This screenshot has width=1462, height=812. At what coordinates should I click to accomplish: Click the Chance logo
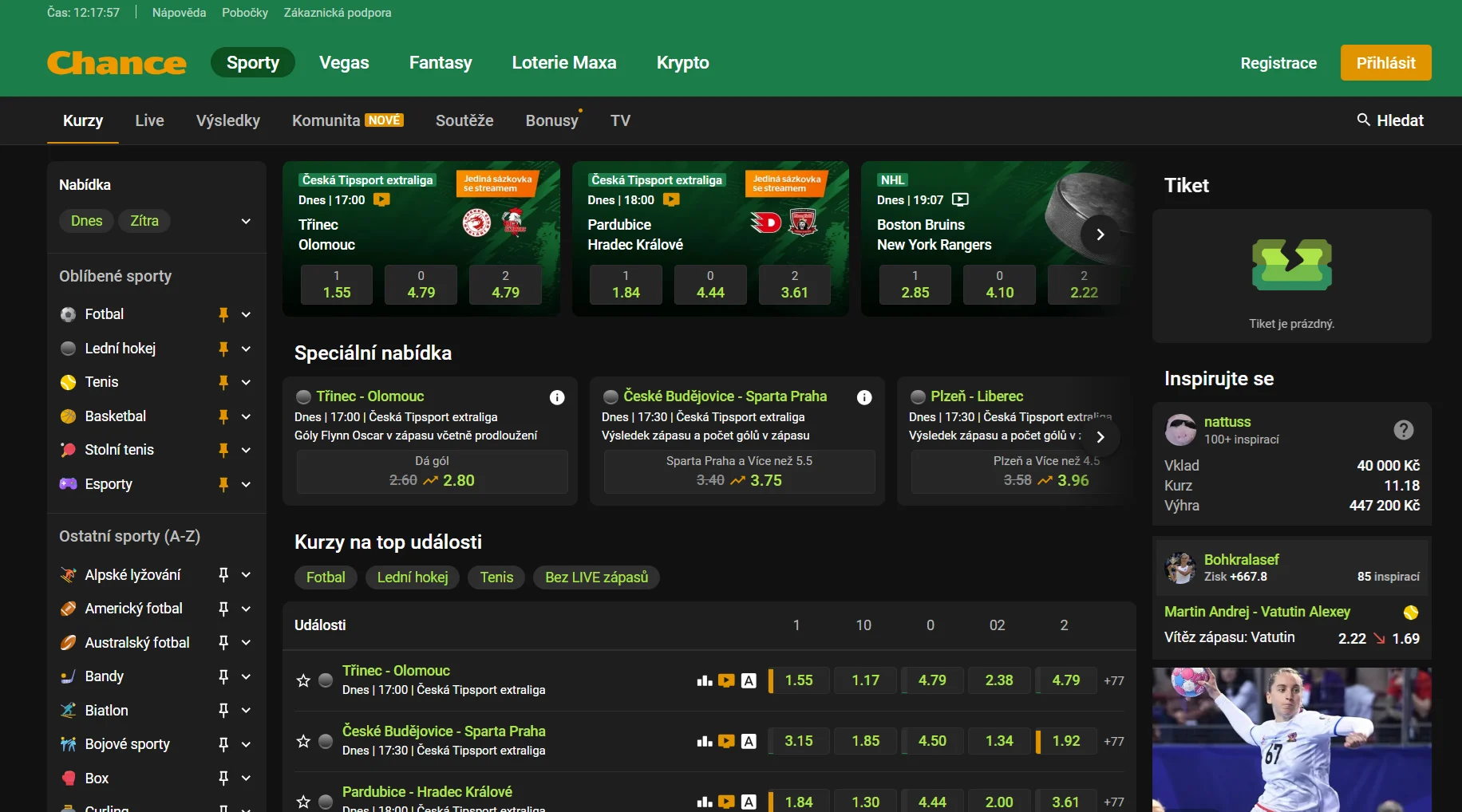pos(117,63)
